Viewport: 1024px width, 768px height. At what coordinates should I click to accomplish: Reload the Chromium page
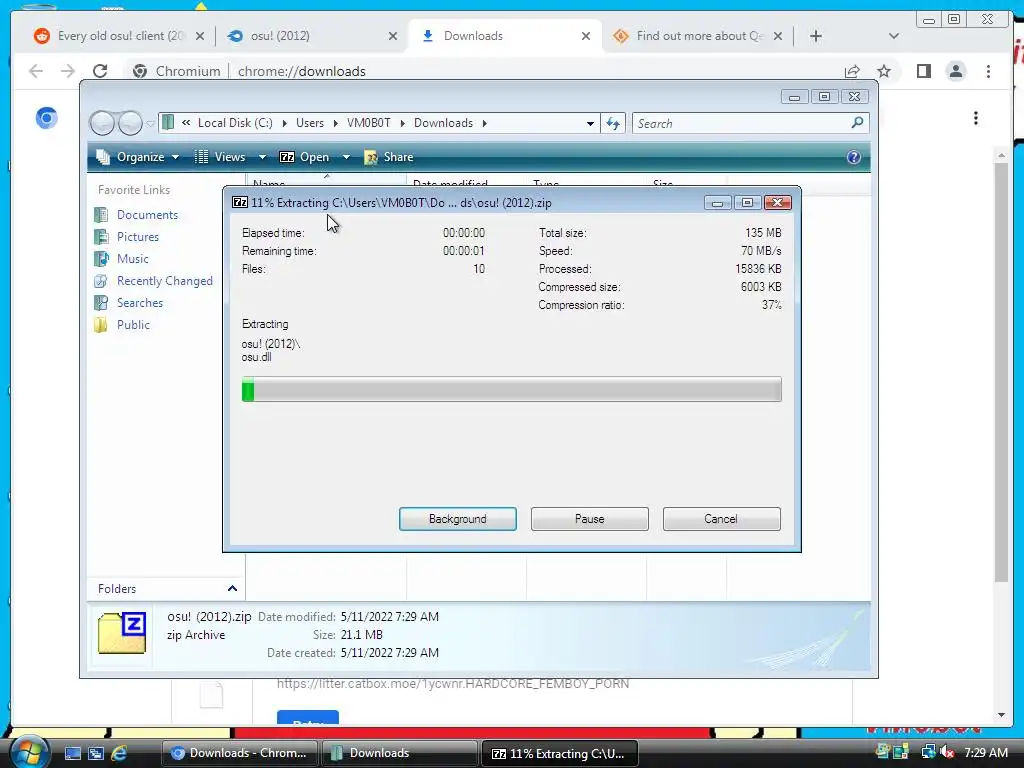[100, 71]
